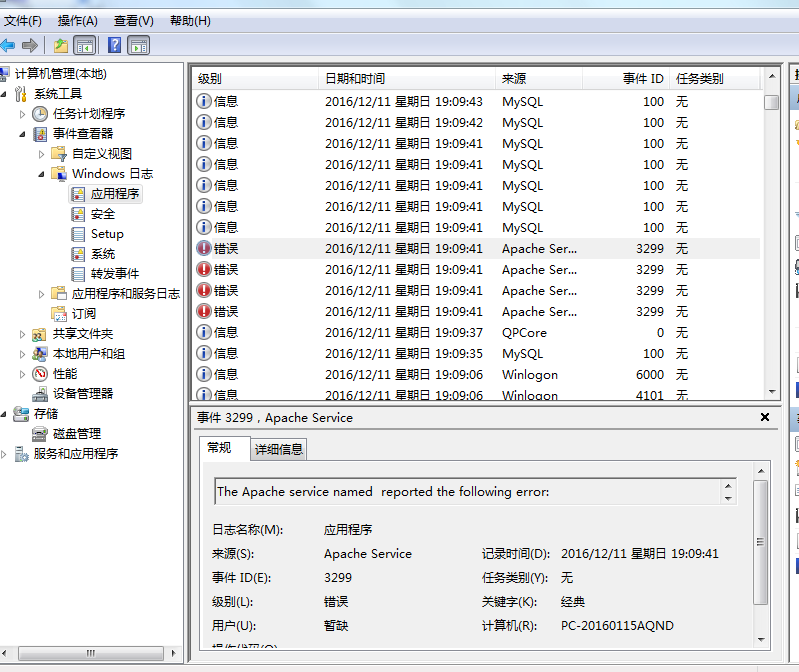Expand the 应用程序和服务日志 node
This screenshot has height=672, width=799.
pos(42,294)
